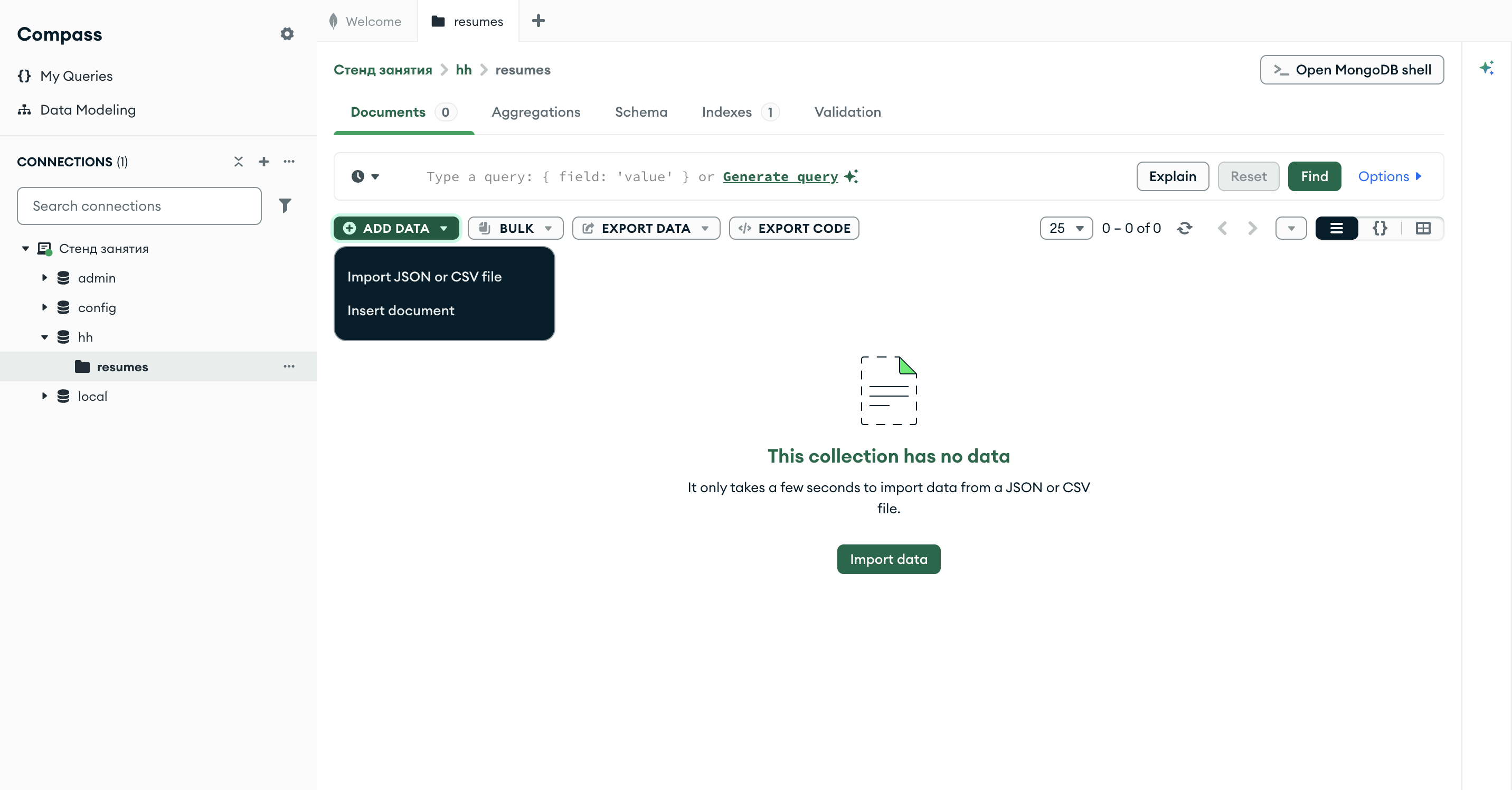This screenshot has height=790, width=1512.
Task: Open Validation tab
Action: tap(847, 112)
